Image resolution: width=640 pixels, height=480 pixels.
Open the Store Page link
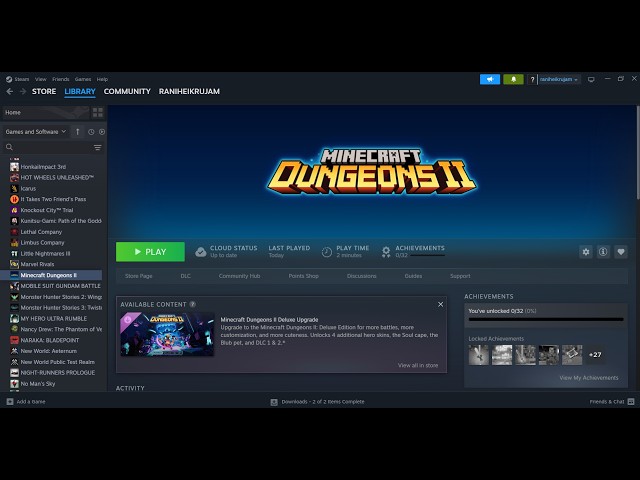click(138, 276)
